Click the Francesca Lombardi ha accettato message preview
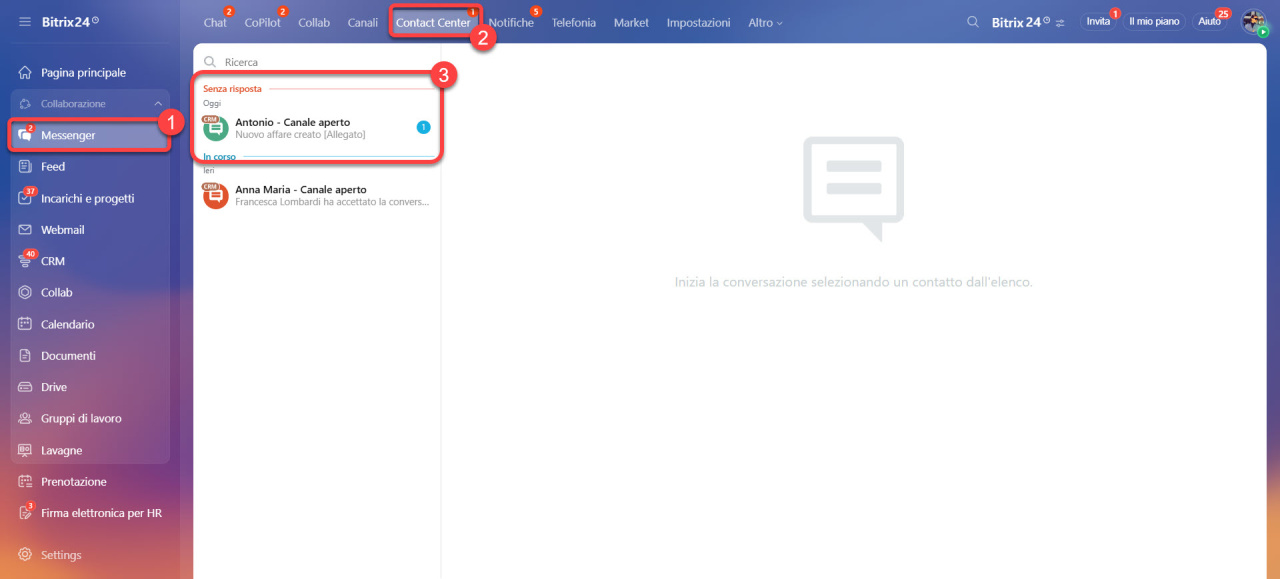Screen dimensions: 1280x579 (333, 201)
